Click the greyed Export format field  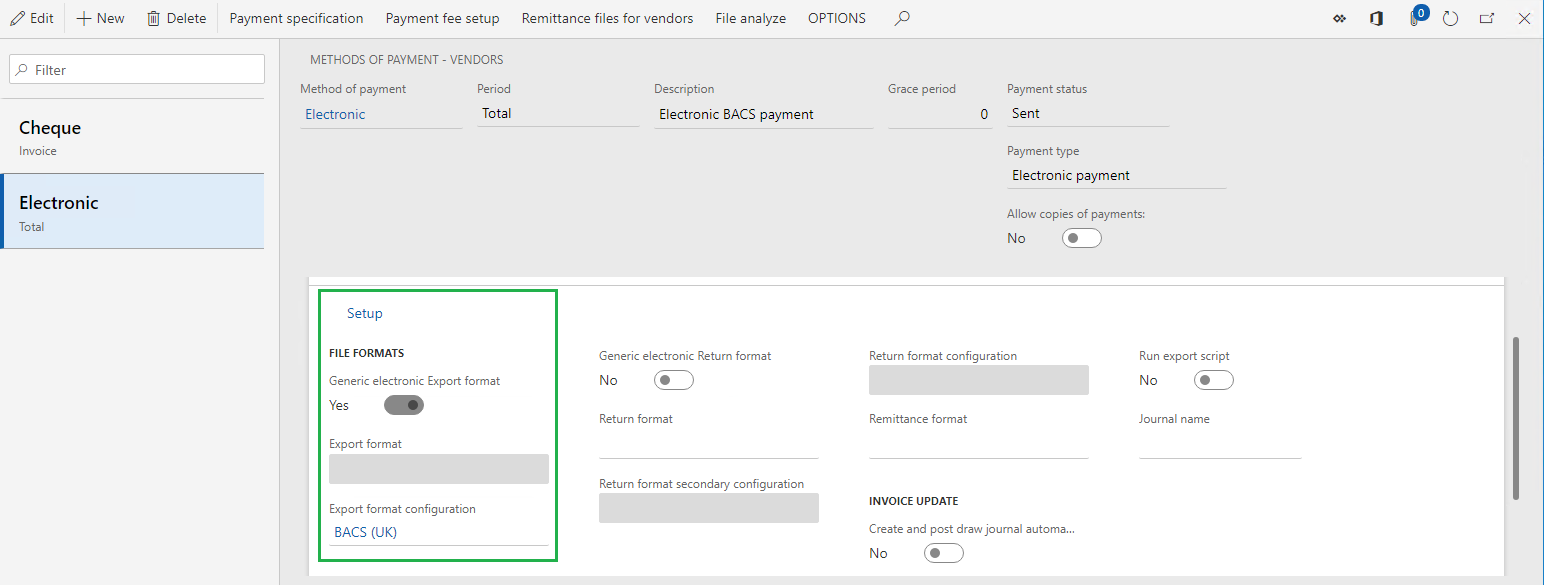pyautogui.click(x=439, y=469)
